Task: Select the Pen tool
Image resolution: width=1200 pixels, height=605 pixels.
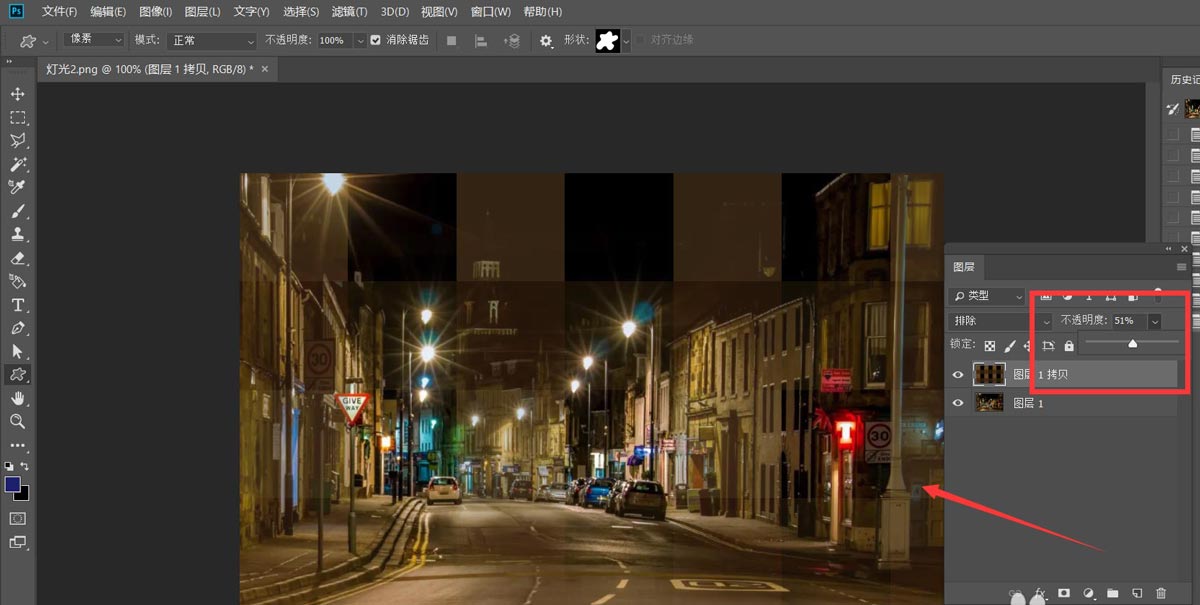Action: pyautogui.click(x=18, y=328)
